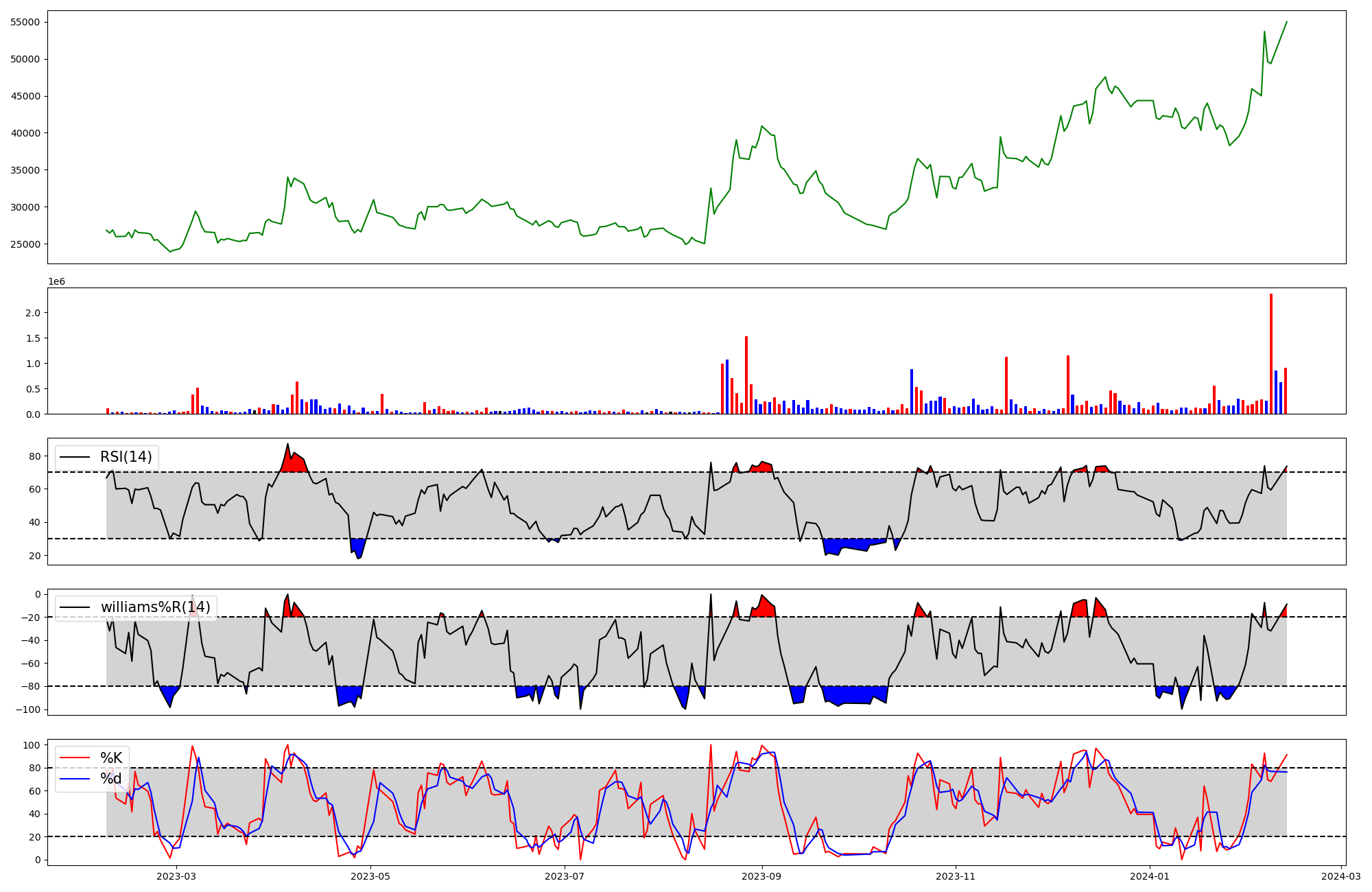Click the 2023-07 x-axis date label
This screenshot has height=892, width=1372.
tap(565, 876)
